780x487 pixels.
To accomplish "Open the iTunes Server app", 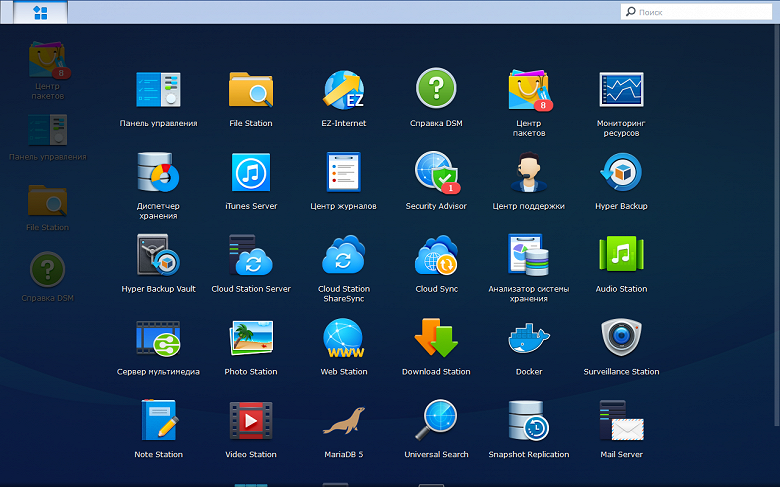I will click(x=251, y=173).
